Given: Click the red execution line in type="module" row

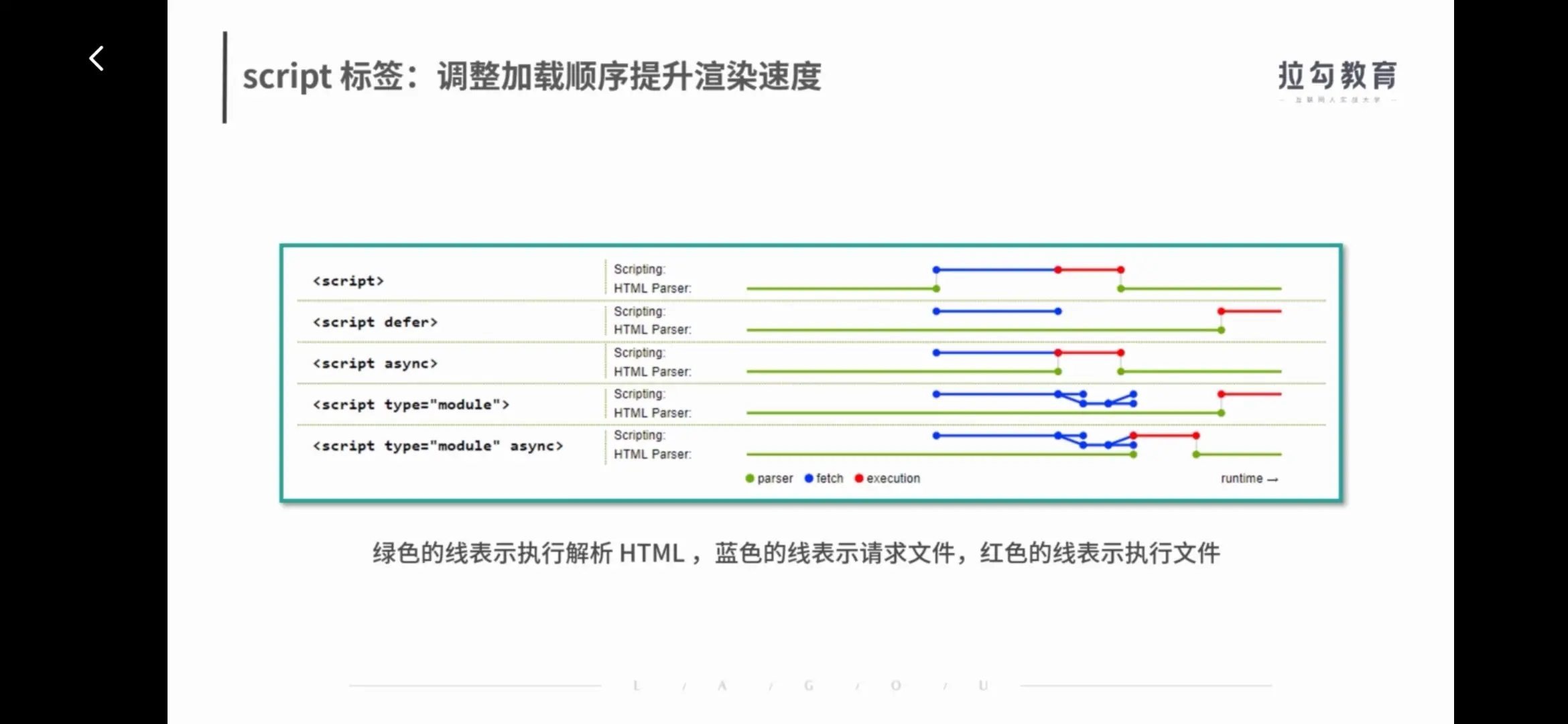Looking at the screenshot, I should point(1251,394).
